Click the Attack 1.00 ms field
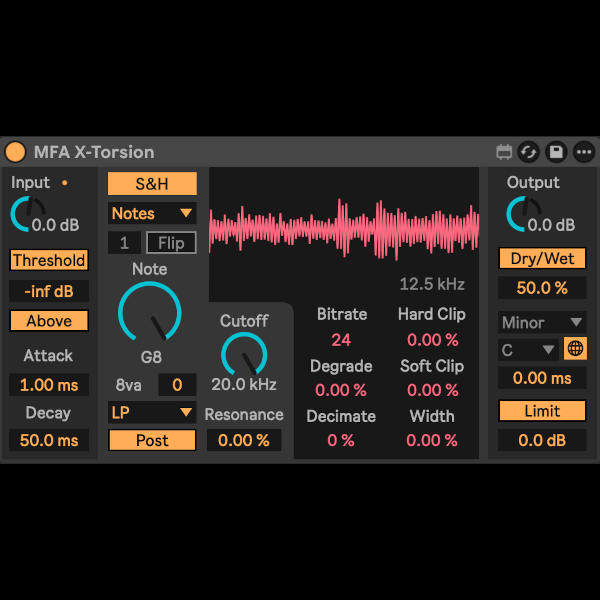600x600 pixels. tap(49, 385)
